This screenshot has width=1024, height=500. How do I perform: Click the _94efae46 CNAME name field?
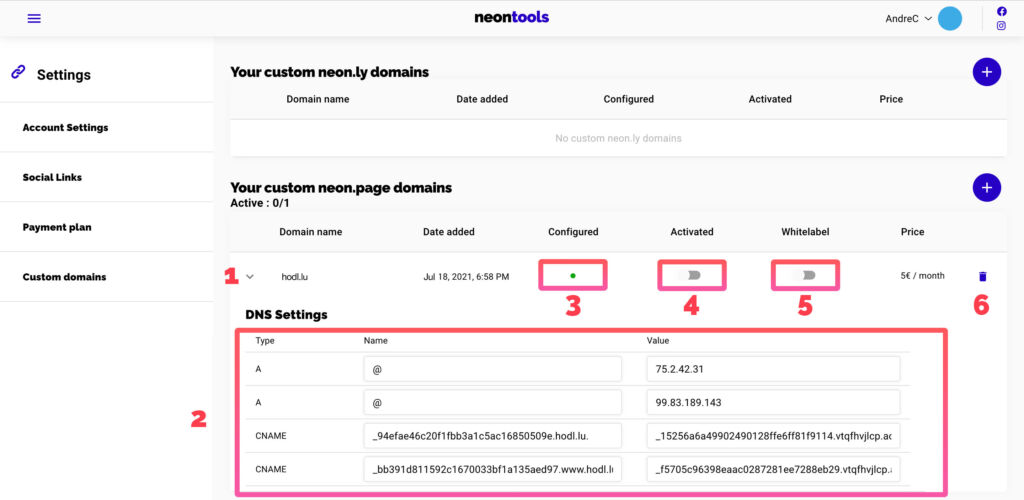(x=492, y=435)
